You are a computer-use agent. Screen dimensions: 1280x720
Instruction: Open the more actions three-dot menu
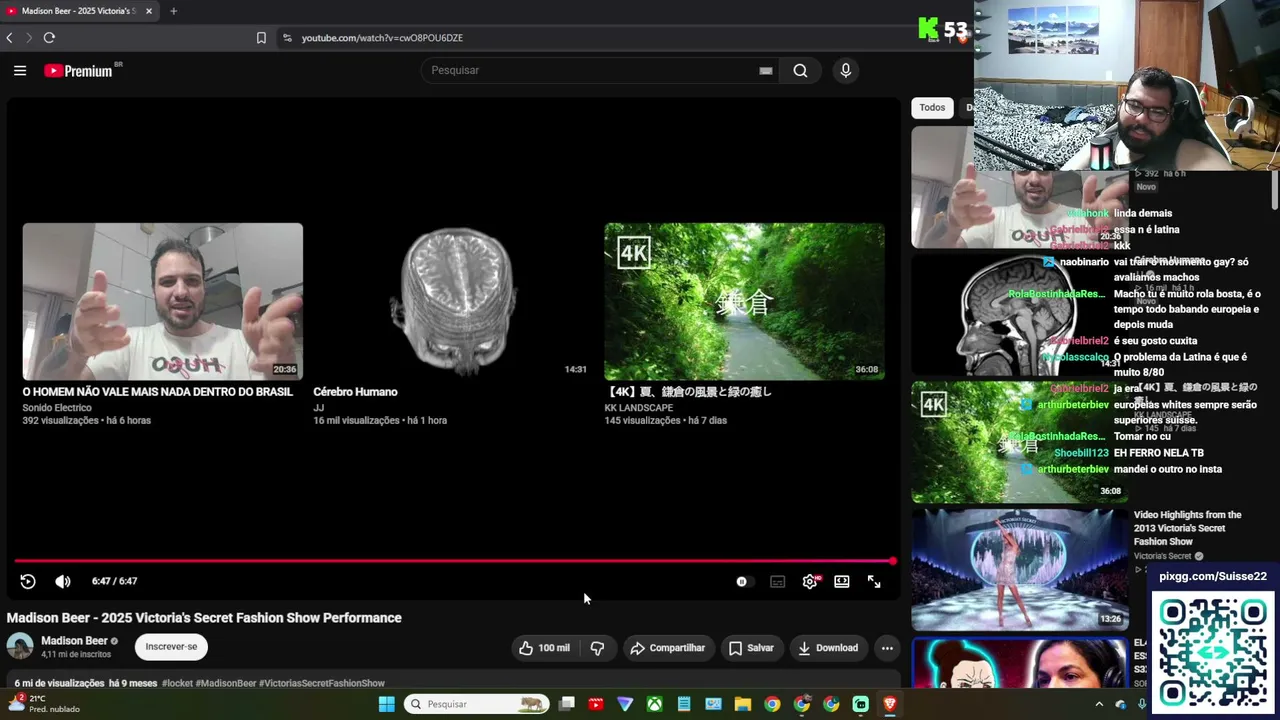point(887,648)
